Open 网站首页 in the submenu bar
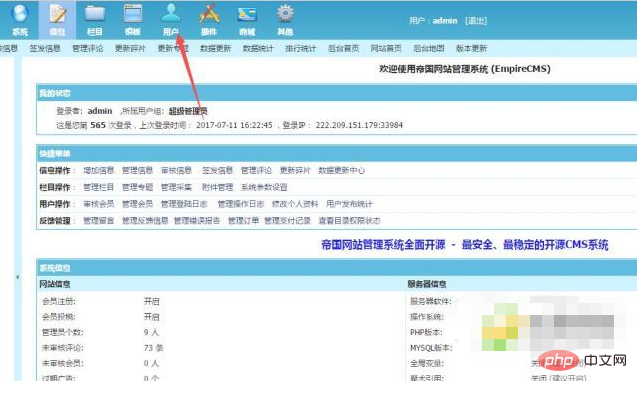Screen dimensions: 637x393 (386, 48)
